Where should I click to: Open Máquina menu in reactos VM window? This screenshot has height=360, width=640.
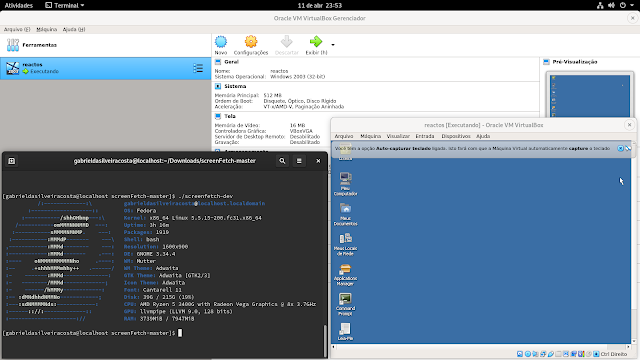(370, 136)
